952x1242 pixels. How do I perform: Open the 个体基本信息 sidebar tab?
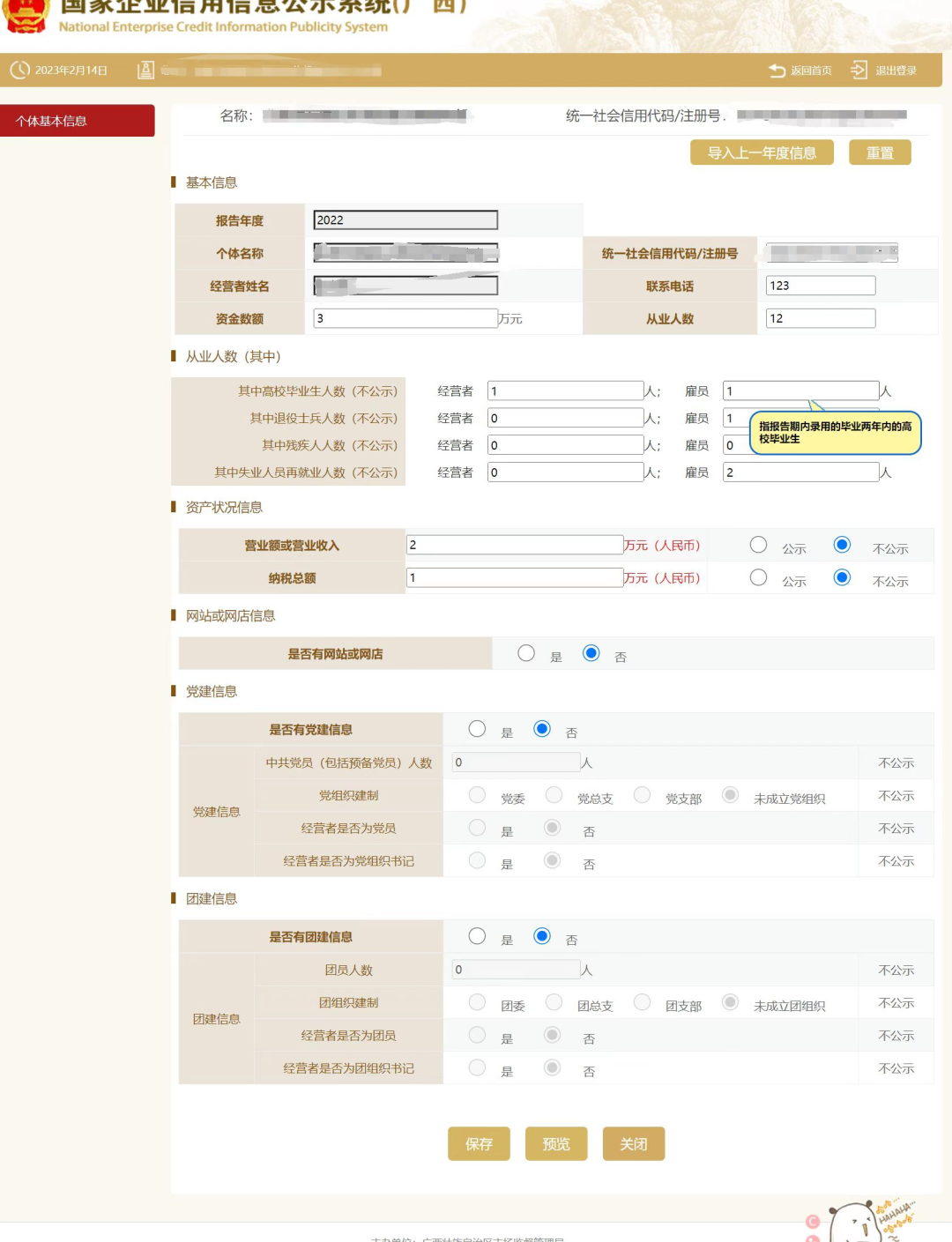click(78, 121)
